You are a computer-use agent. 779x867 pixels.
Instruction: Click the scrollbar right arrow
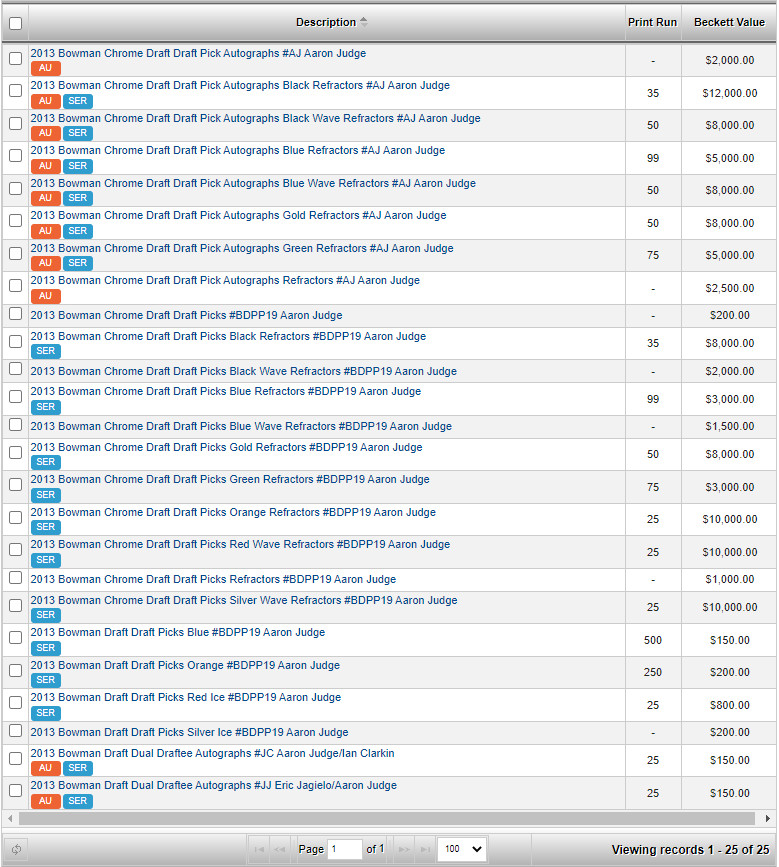pos(767,818)
